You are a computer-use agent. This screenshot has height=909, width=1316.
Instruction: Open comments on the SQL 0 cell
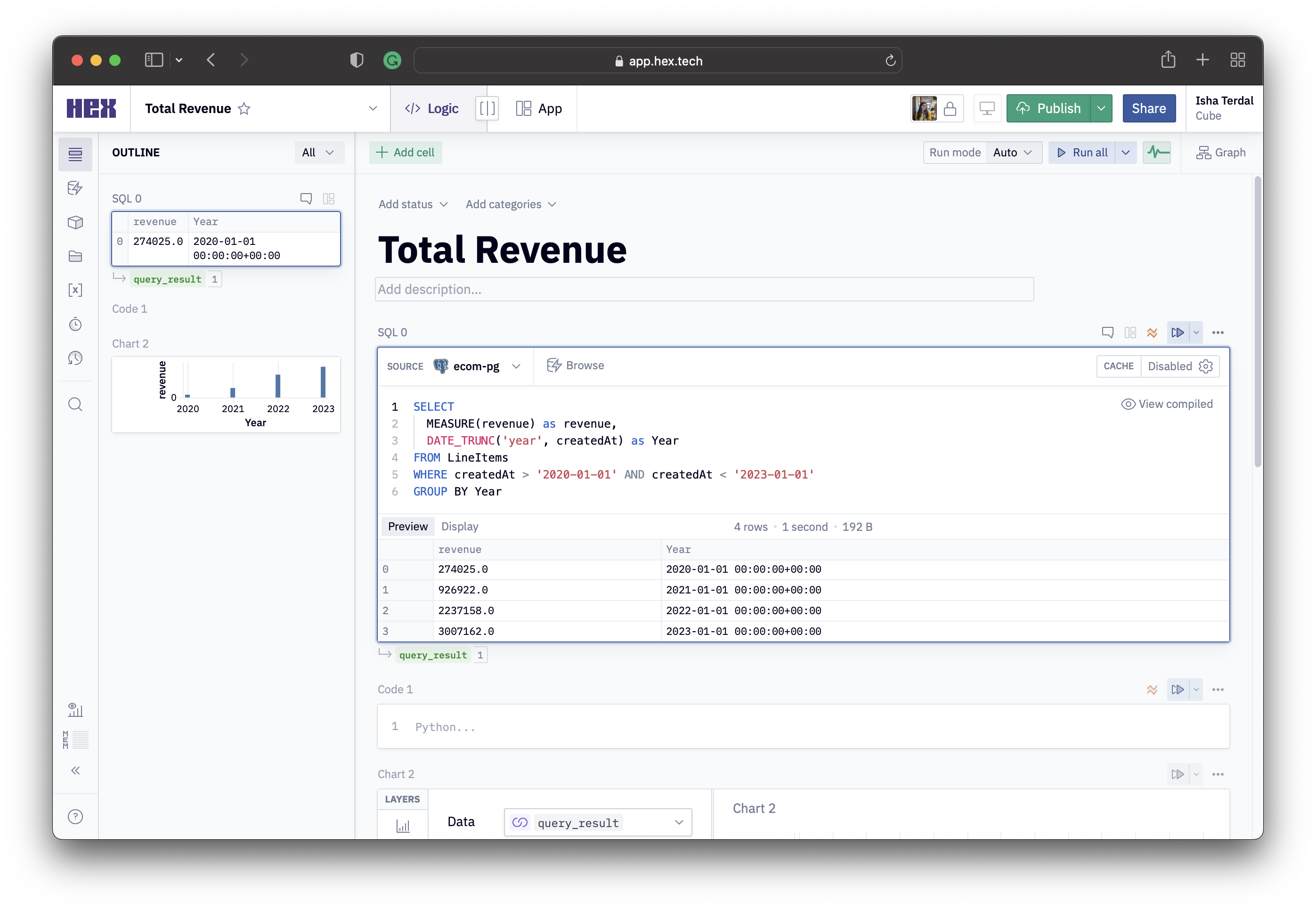point(1107,332)
